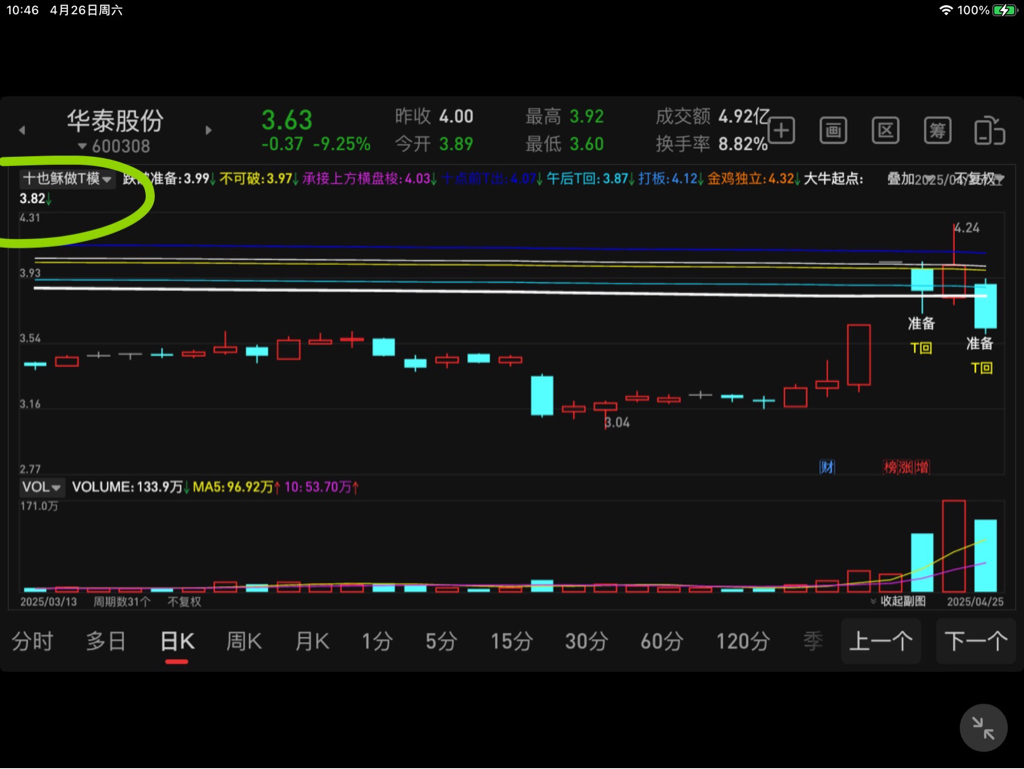Collapse the sub-chart via 收起副图
This screenshot has height=769, width=1024.
pyautogui.click(x=898, y=601)
